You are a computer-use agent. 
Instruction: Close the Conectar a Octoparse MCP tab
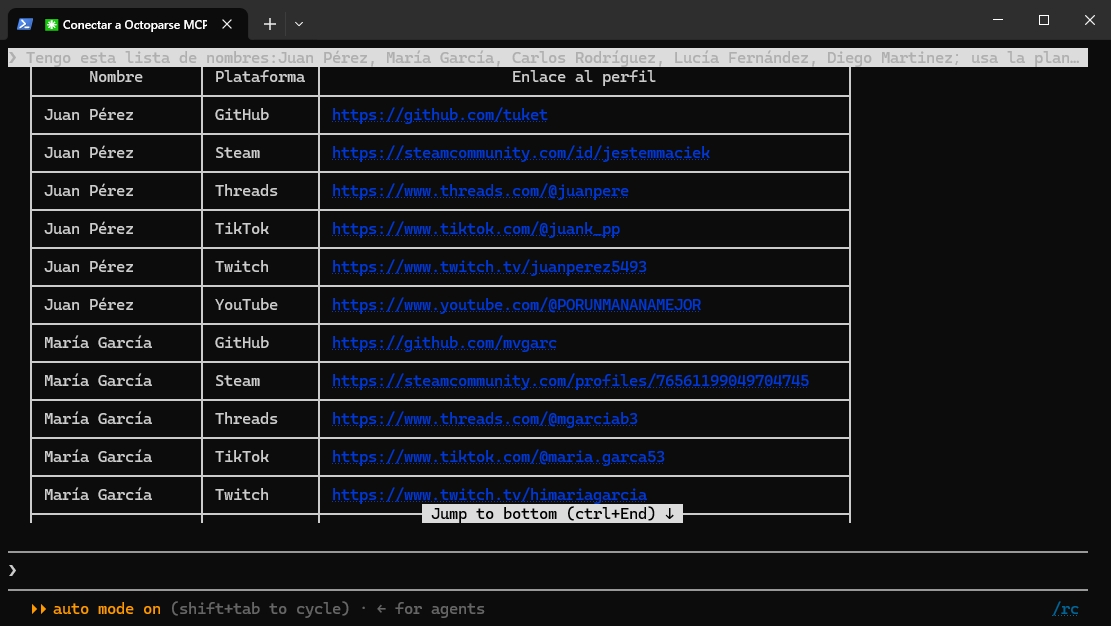(227, 24)
